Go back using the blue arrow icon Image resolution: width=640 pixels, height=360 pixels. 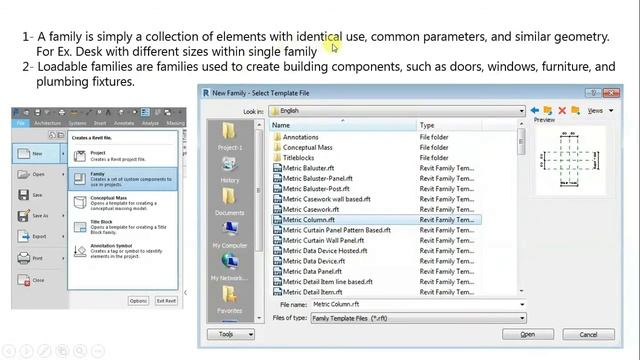535,110
